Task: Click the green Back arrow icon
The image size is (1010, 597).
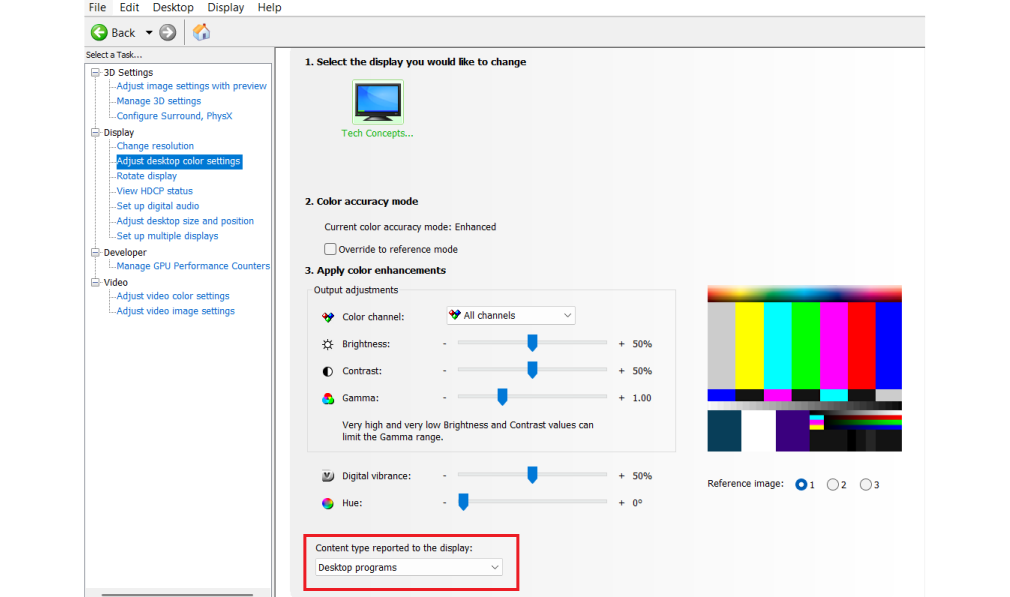Action: coord(99,32)
